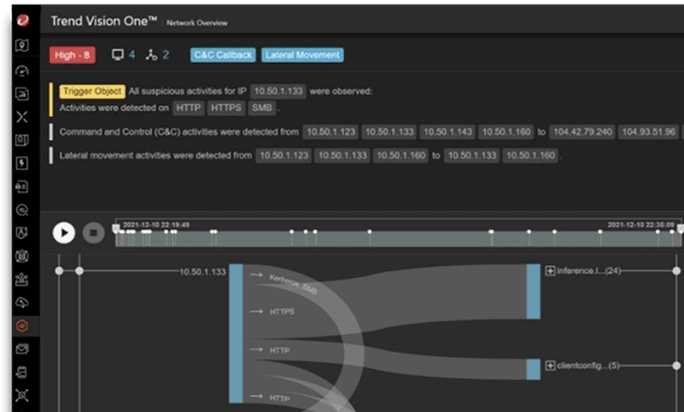
Task: Select the 10.50.1.133 source node label in graph
Action: (203, 272)
